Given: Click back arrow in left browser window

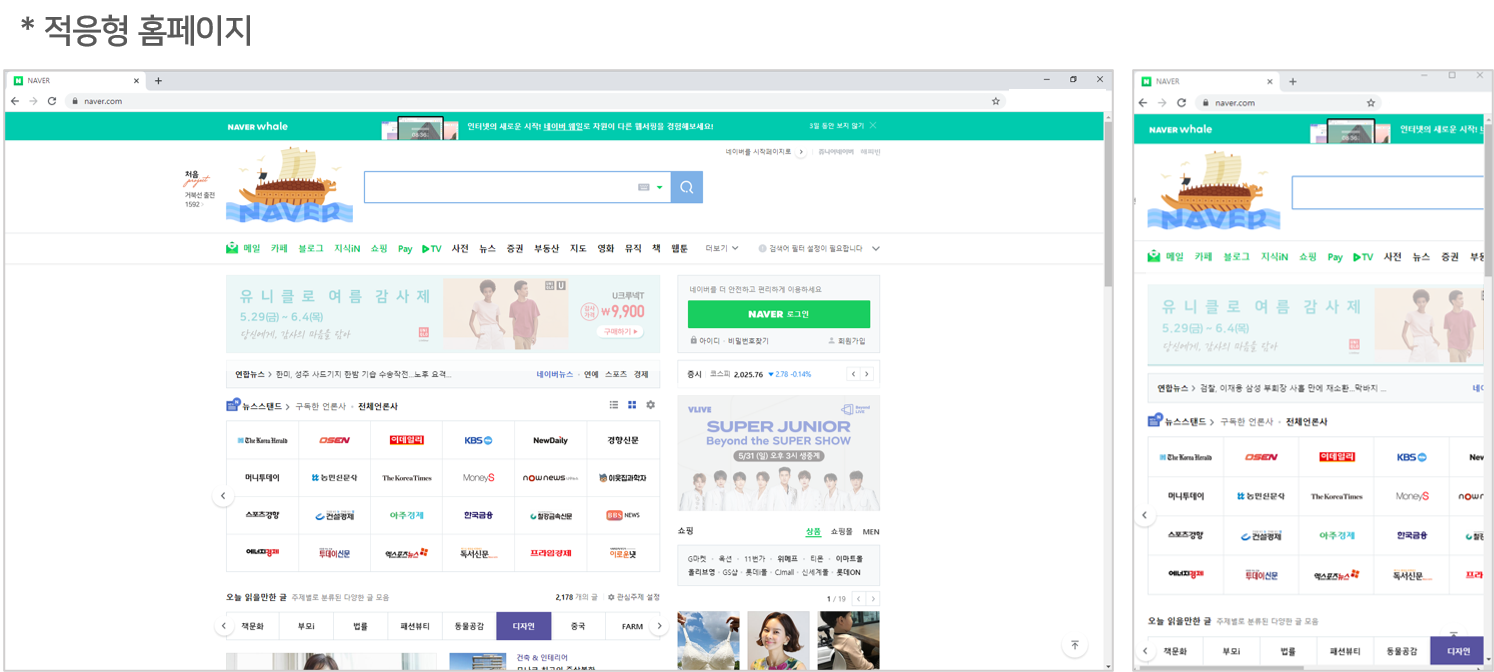Looking at the screenshot, I should [x=15, y=101].
